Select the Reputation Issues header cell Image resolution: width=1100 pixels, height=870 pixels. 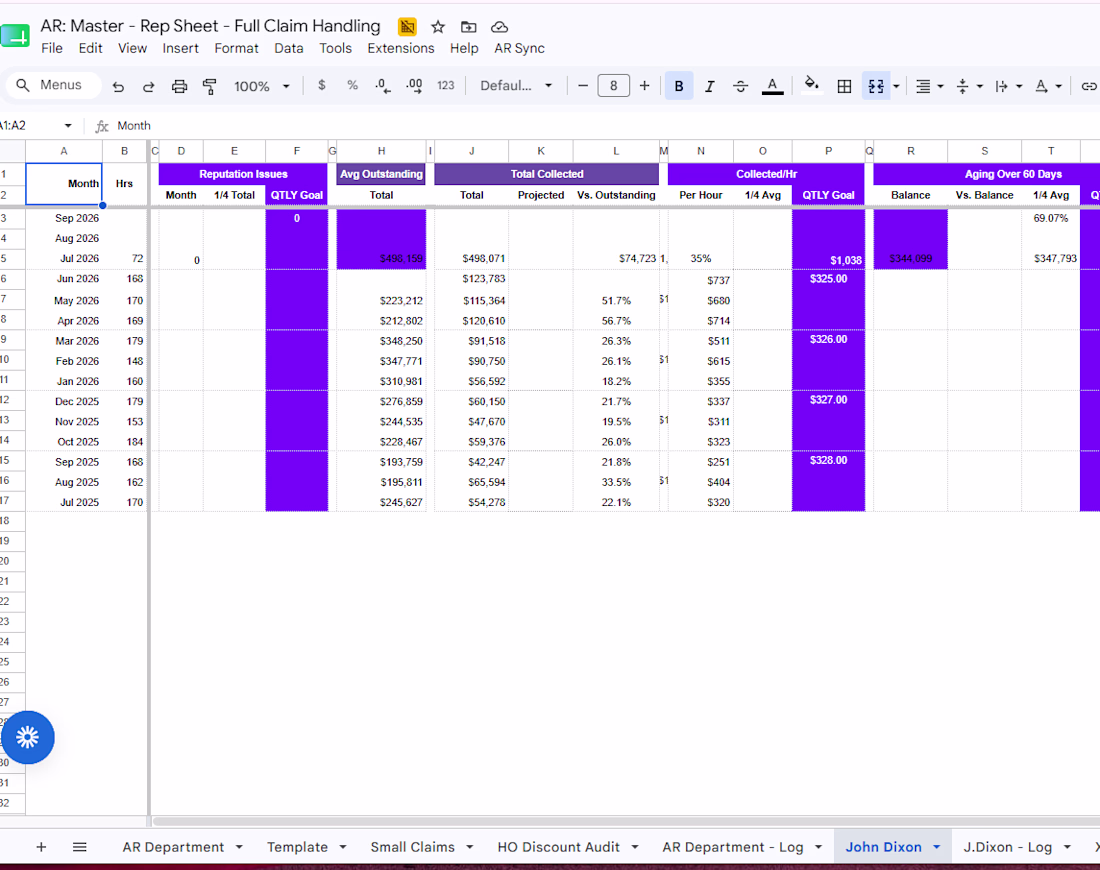(243, 174)
